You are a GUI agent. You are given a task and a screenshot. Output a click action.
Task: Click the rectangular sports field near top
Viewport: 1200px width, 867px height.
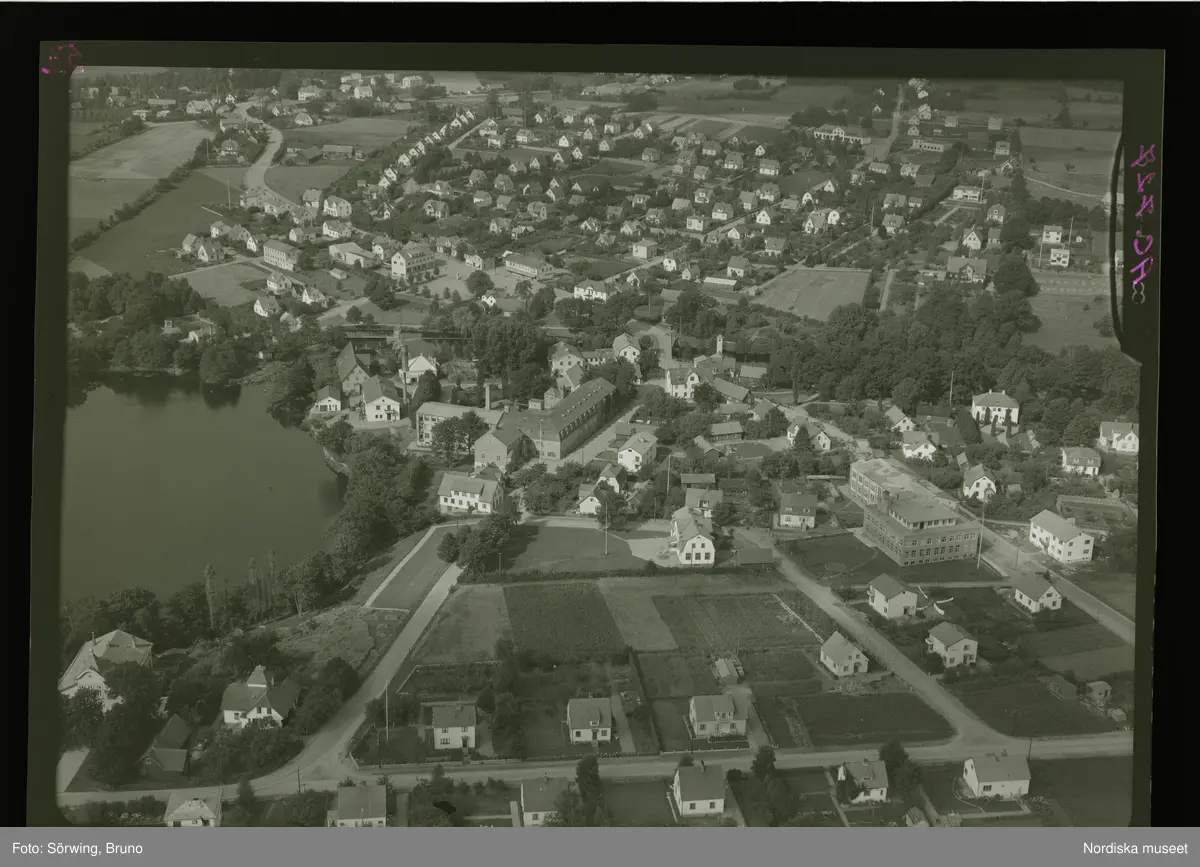[814, 292]
